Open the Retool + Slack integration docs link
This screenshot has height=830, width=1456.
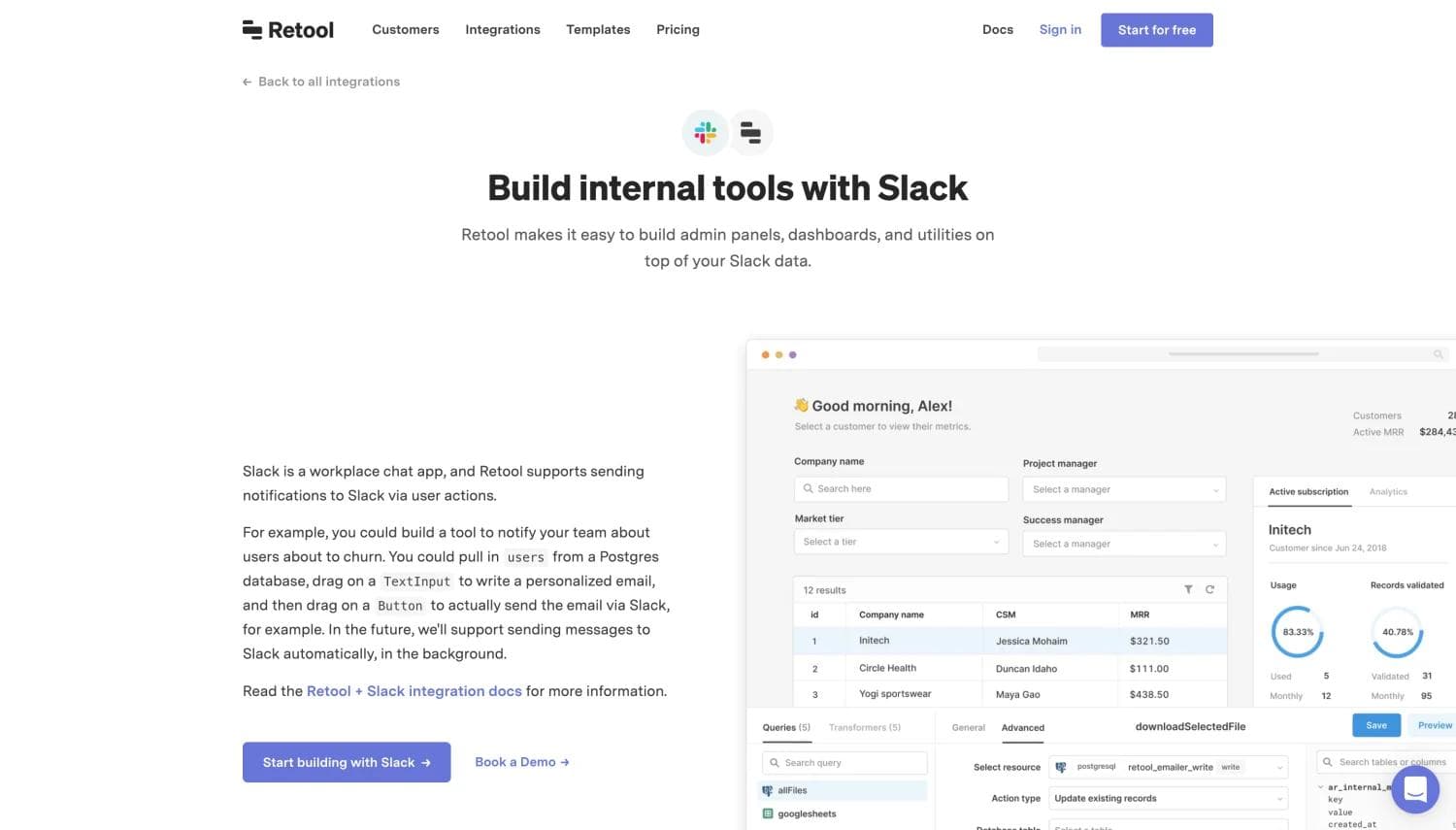[x=414, y=690]
